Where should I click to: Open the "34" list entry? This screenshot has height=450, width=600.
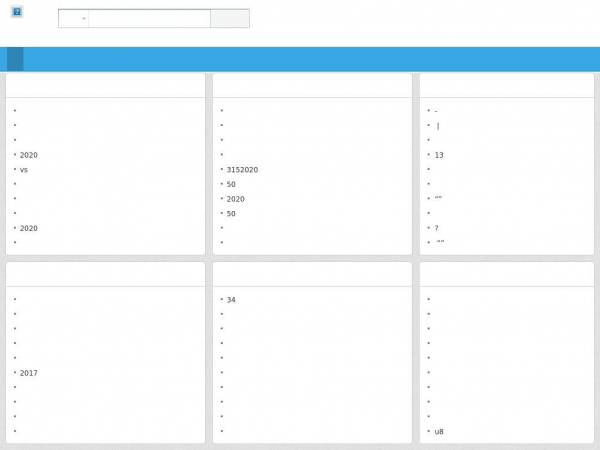pos(231,300)
